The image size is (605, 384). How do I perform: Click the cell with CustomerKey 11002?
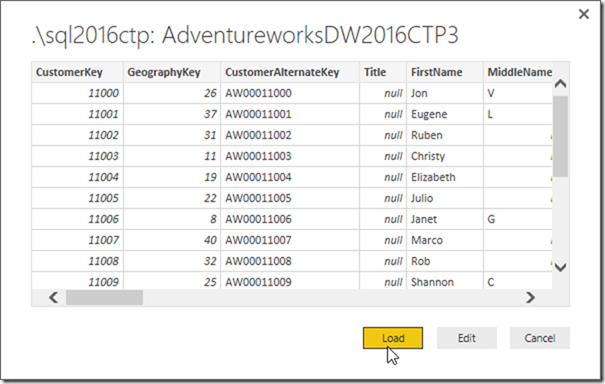pos(78,135)
